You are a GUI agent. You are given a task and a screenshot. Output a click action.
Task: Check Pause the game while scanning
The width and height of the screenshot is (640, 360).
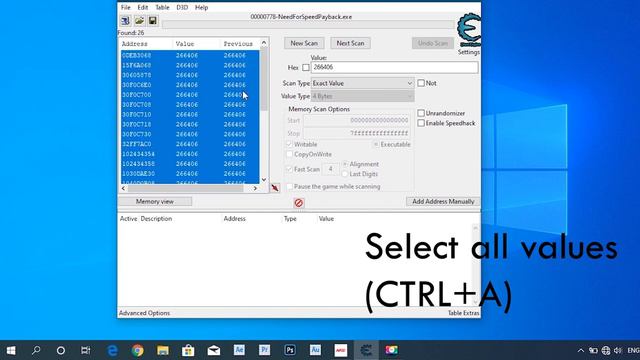coord(289,187)
